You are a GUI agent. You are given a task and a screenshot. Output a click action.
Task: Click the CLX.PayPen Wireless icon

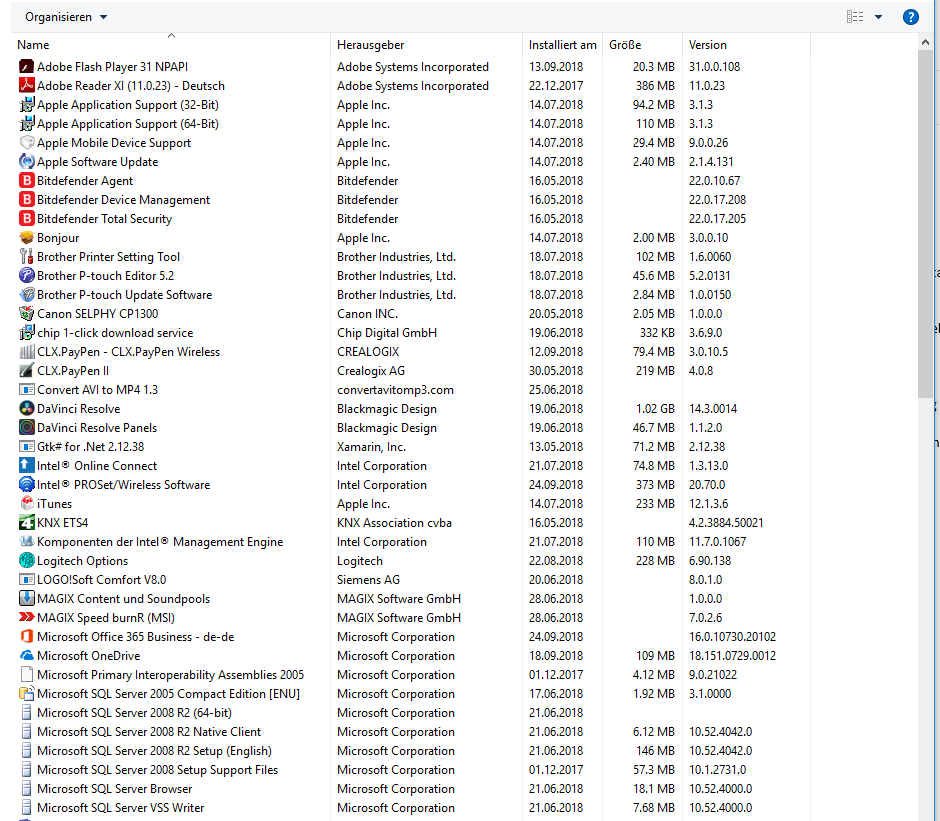(x=26, y=351)
